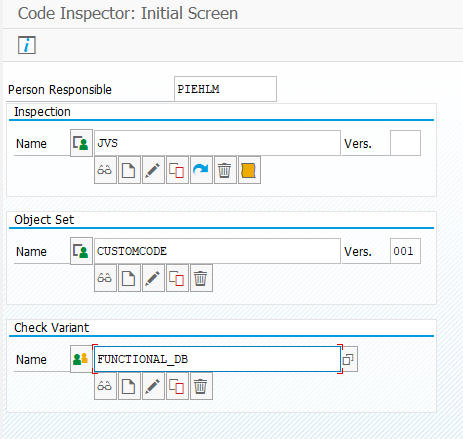
Task: Click the Person Responsible field PIEHLM
Action: pyautogui.click(x=225, y=89)
